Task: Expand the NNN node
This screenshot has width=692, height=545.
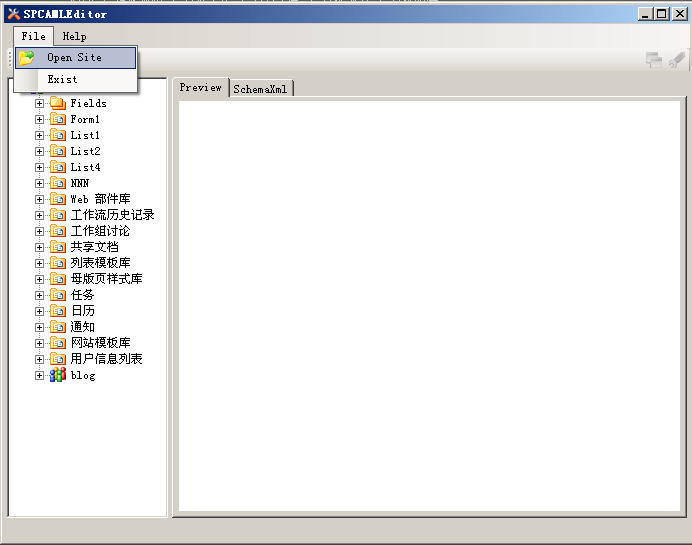Action: 39,183
